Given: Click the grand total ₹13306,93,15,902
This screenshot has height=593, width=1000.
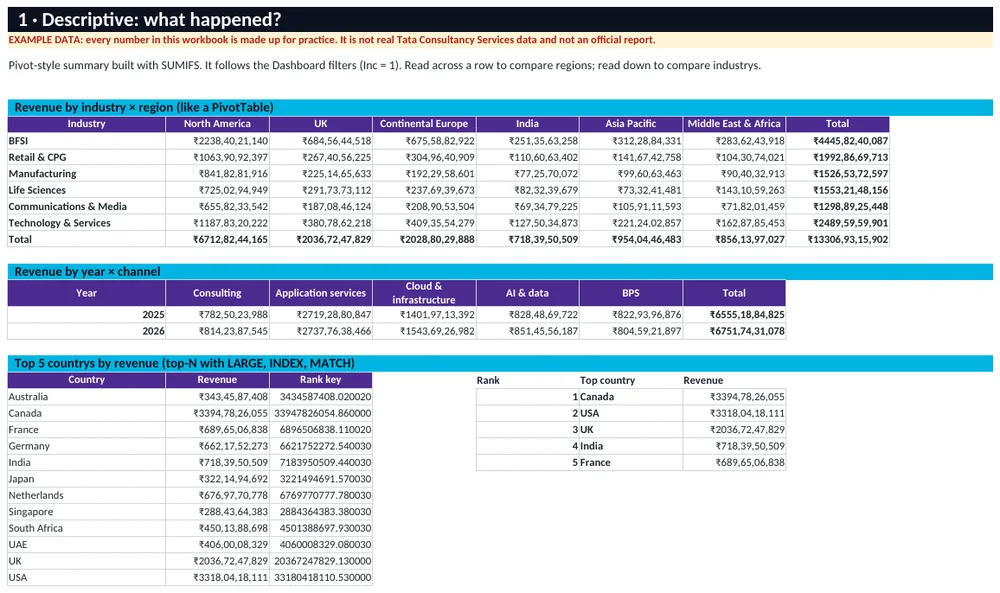Looking at the screenshot, I should [x=837, y=240].
